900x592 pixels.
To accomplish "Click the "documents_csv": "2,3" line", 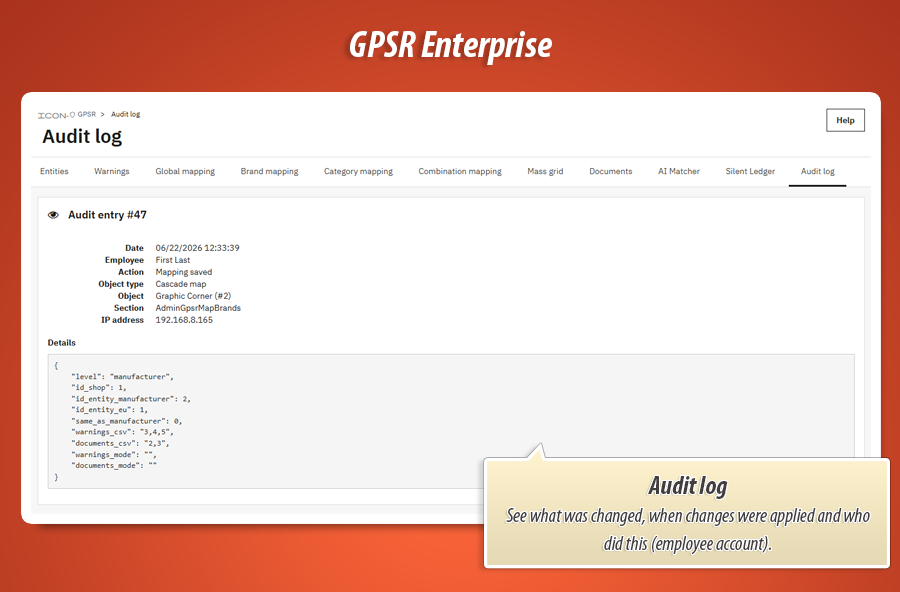I will point(121,443).
